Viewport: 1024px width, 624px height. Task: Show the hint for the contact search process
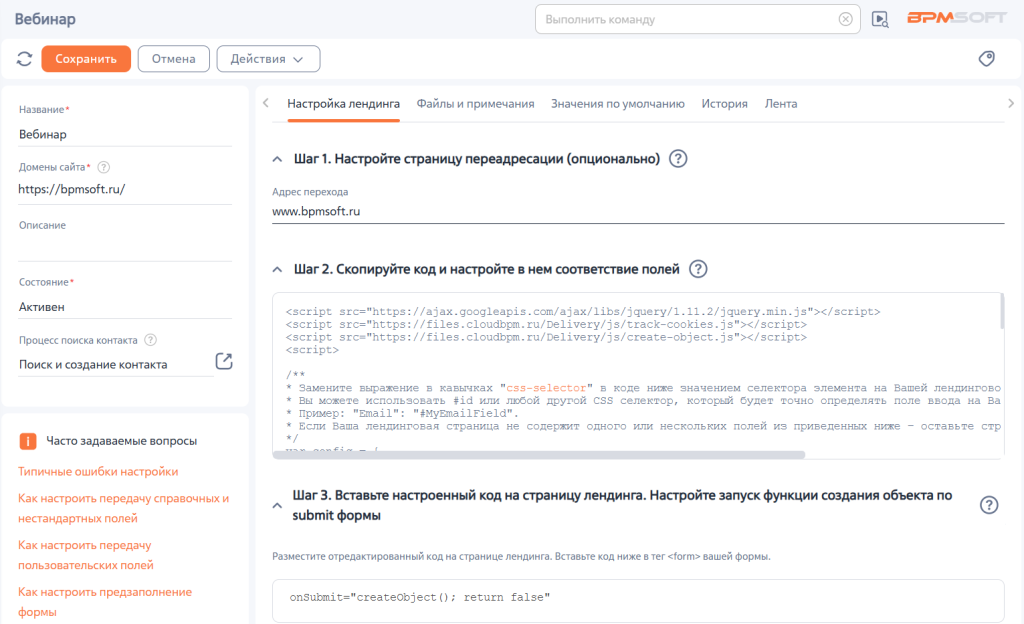(x=150, y=340)
